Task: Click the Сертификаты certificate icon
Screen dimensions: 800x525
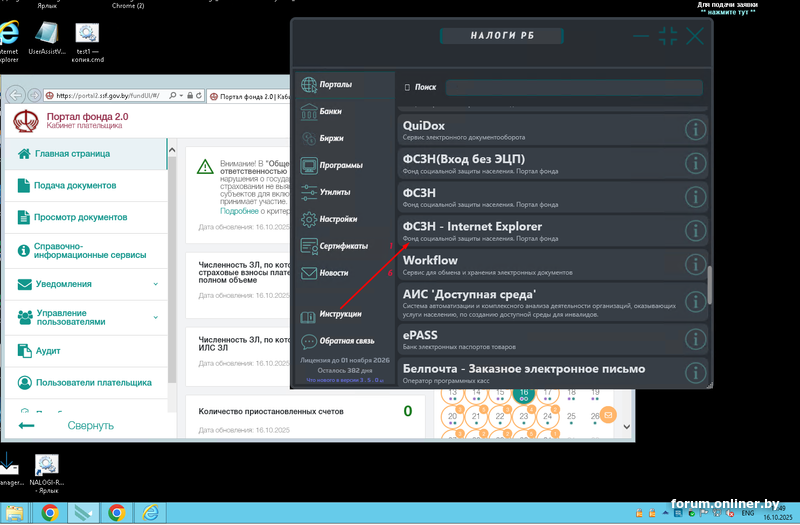Action: [309, 246]
